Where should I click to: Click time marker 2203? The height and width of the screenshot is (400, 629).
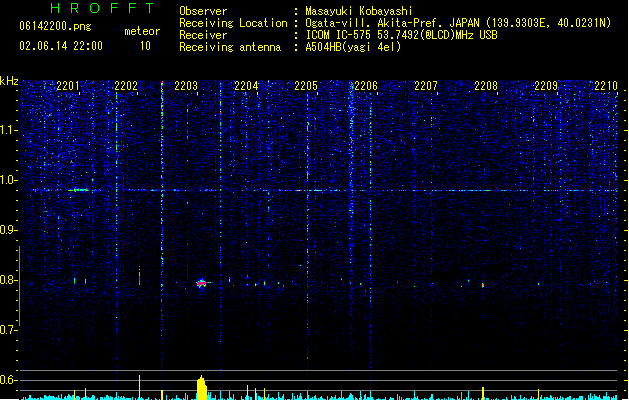tap(186, 86)
